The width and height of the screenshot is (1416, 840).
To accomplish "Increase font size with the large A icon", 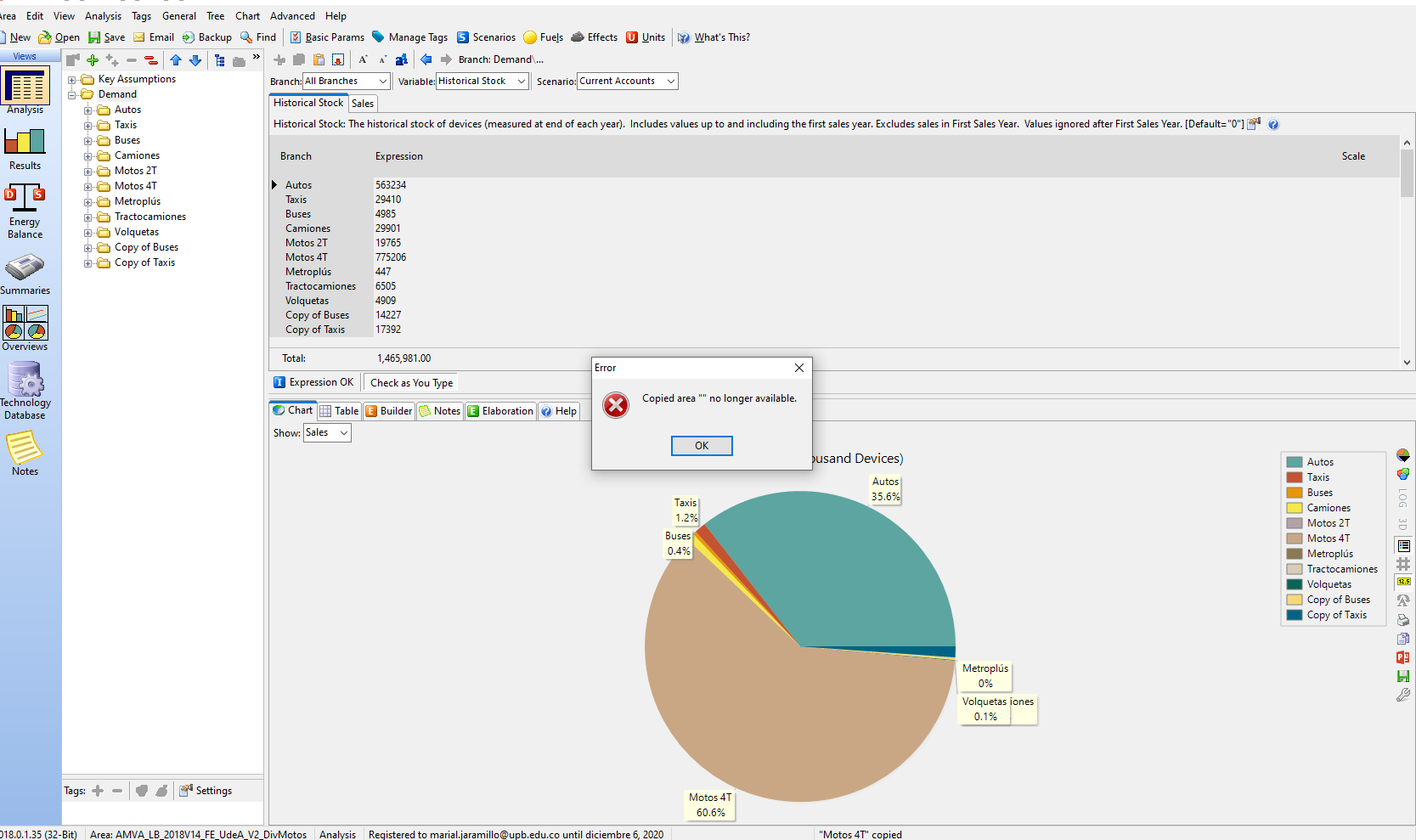I will click(363, 59).
